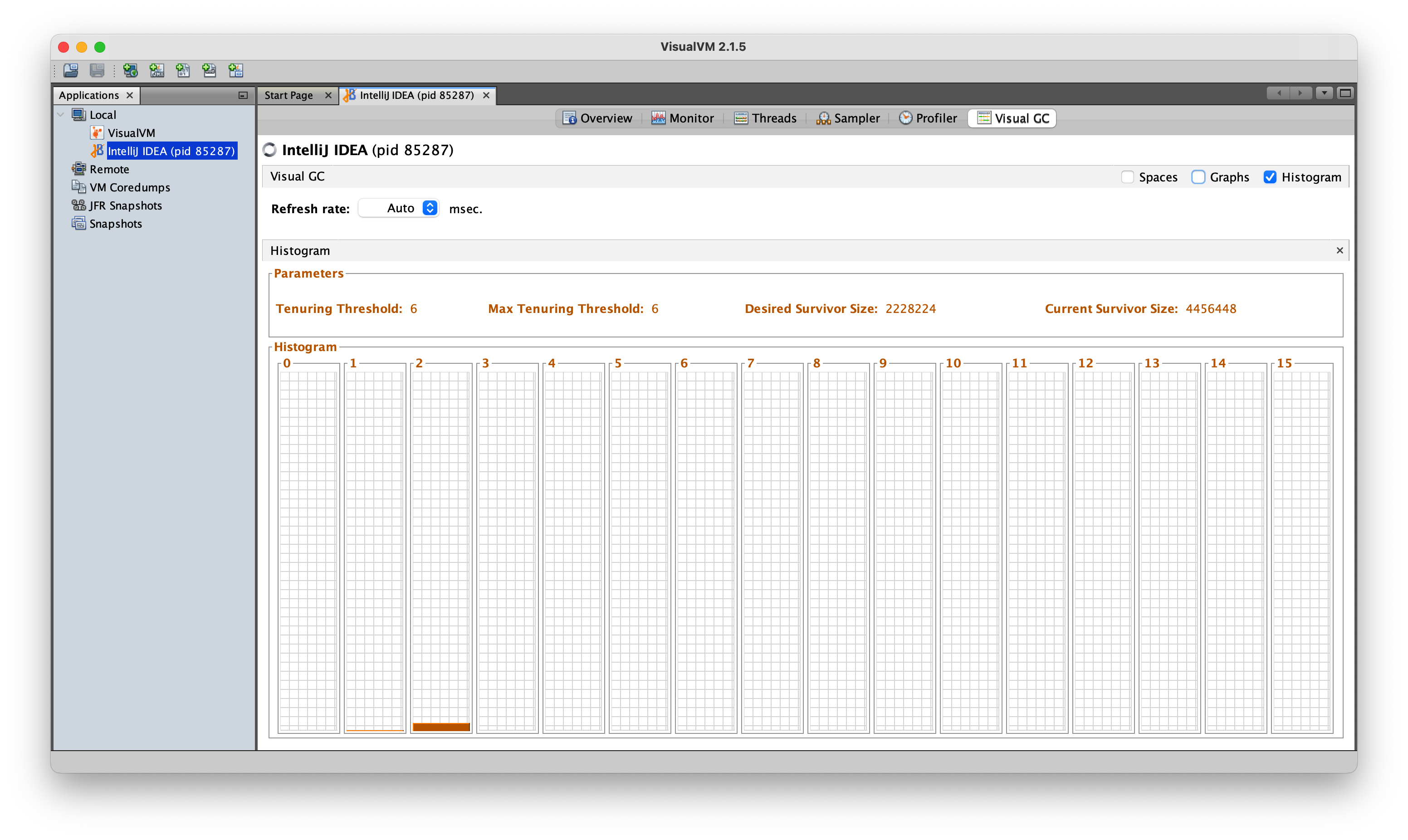Enable the Graphs checkbox
This screenshot has width=1408, height=840.
coord(1198,177)
